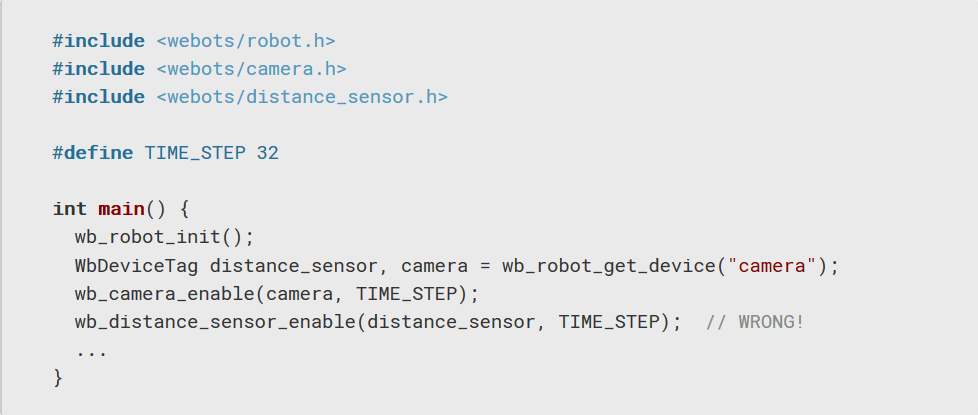The height and width of the screenshot is (415, 978).
Task: Click the closing curly brace of main
Action: click(x=58, y=378)
